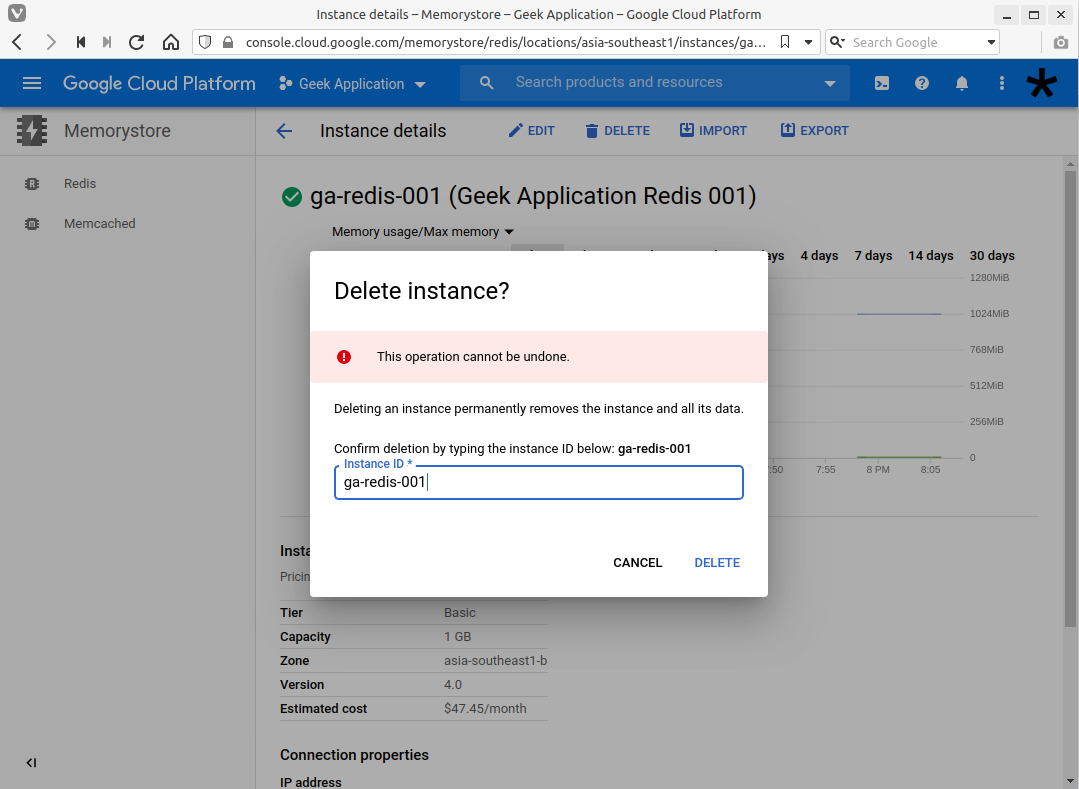The height and width of the screenshot is (789, 1079).
Task: Click the more options three-dot icon
Action: click(x=1001, y=83)
